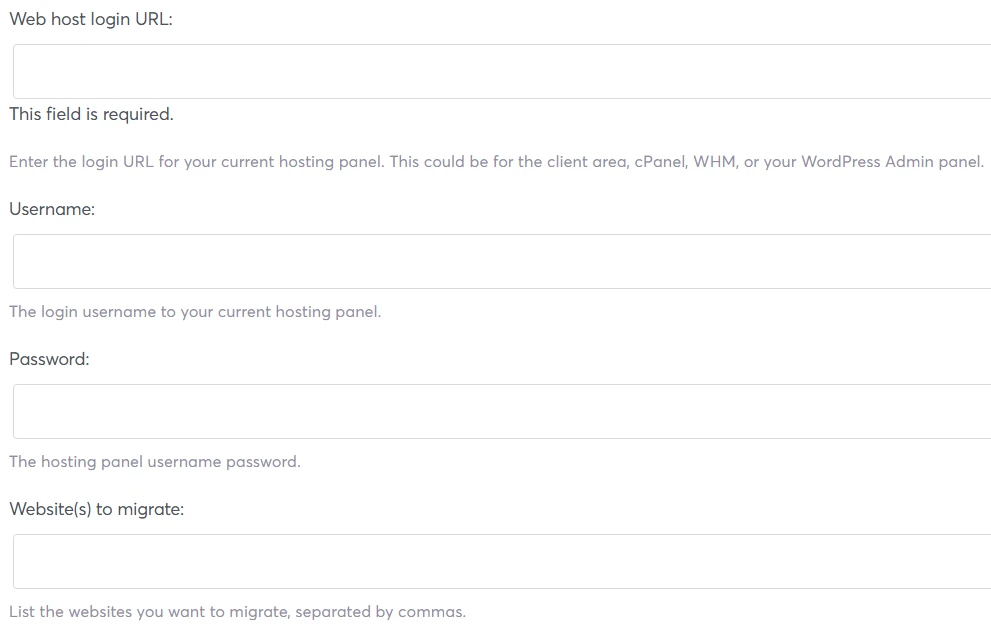Click 'WordPress Admin panel' in the help text
Viewport: 991px width, 629px height.
(x=892, y=162)
